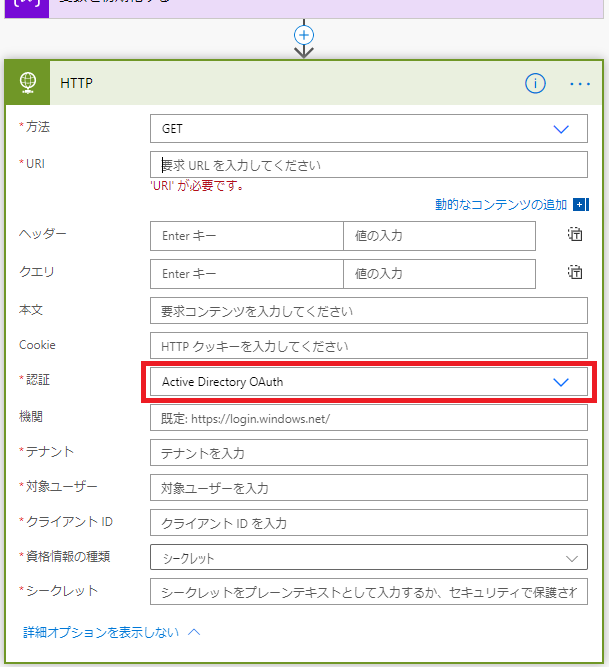Screen dimensions: 609x667
Task: Click the HTTP globe connector icon
Action: [28, 83]
